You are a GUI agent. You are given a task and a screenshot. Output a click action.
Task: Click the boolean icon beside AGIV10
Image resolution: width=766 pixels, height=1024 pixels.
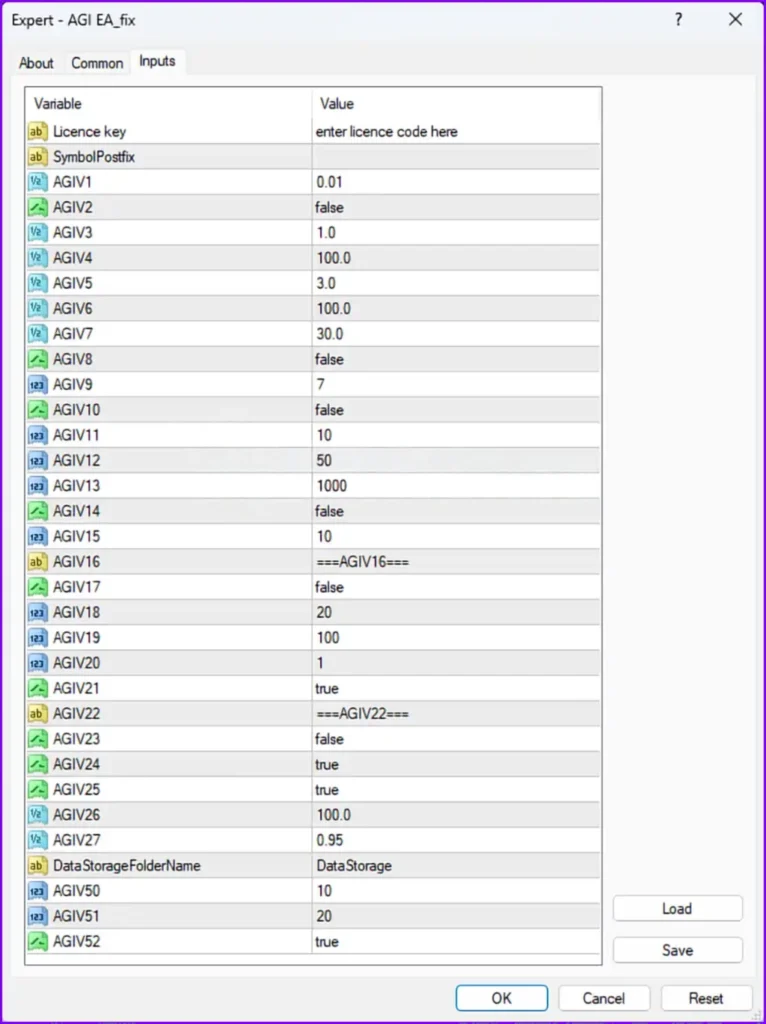[38, 410]
